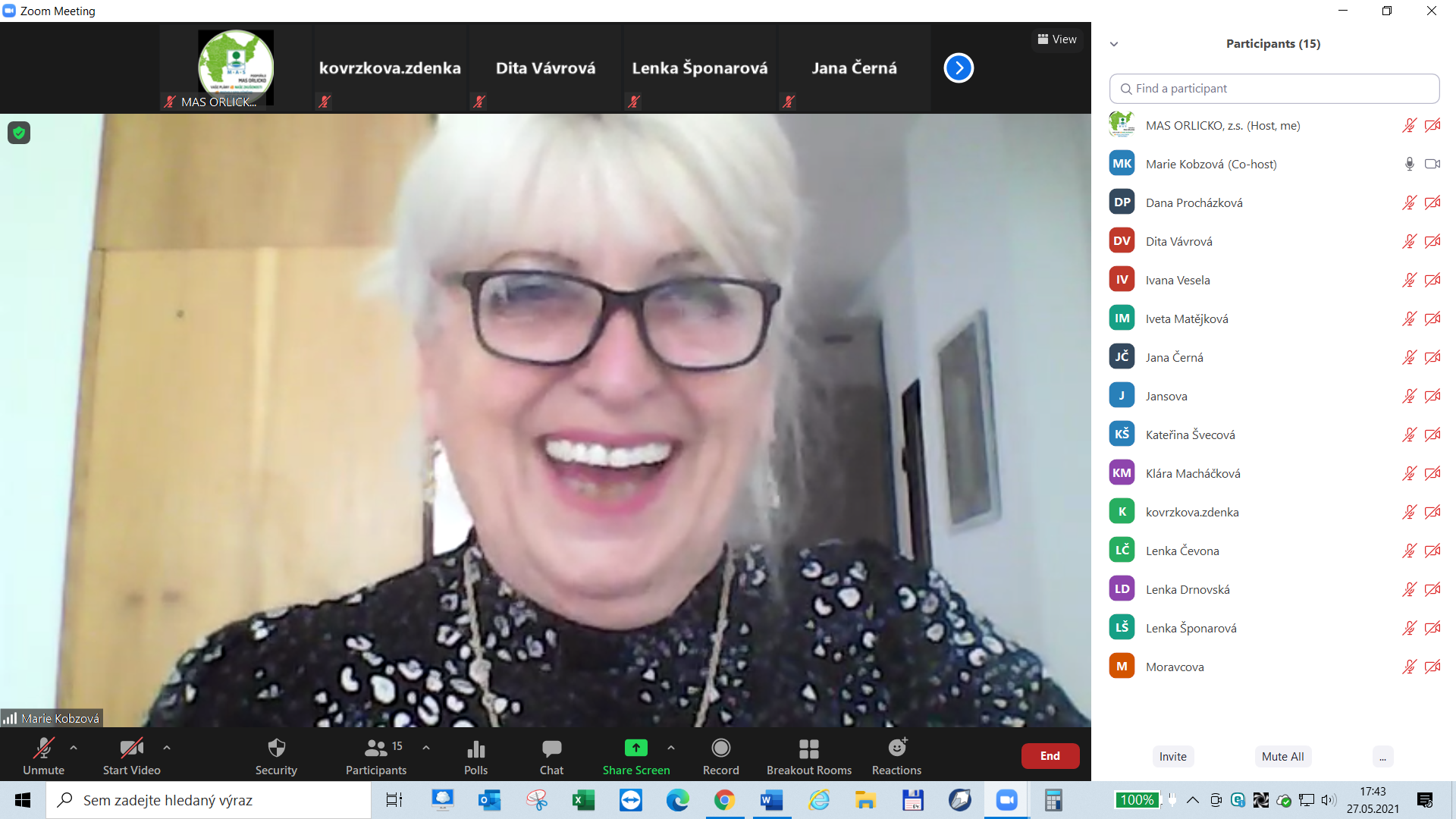This screenshot has width=1456, height=819.
Task: Click the Mute All button
Action: coord(1282,757)
